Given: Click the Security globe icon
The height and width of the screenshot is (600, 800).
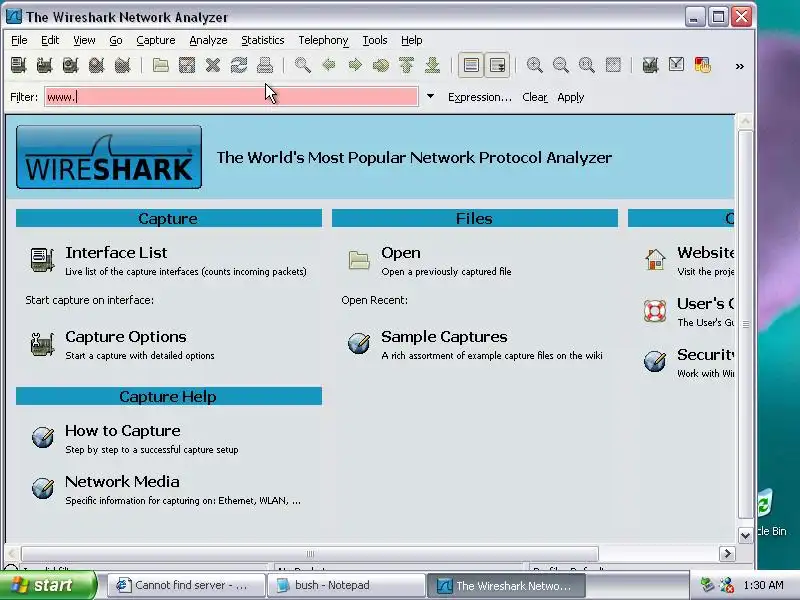Looking at the screenshot, I should point(655,361).
